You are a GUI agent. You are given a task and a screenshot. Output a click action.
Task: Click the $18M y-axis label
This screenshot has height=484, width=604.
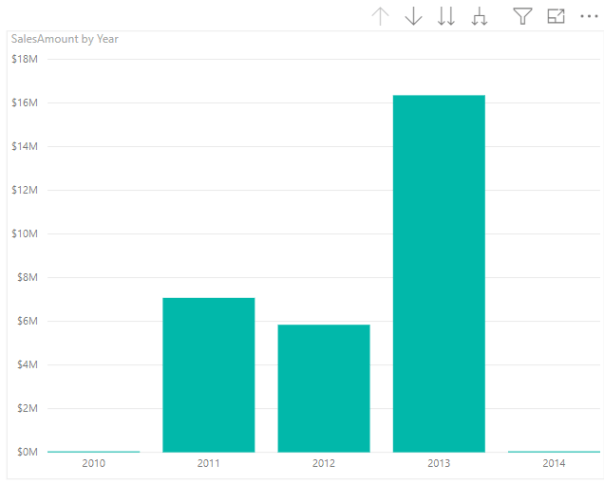click(24, 59)
